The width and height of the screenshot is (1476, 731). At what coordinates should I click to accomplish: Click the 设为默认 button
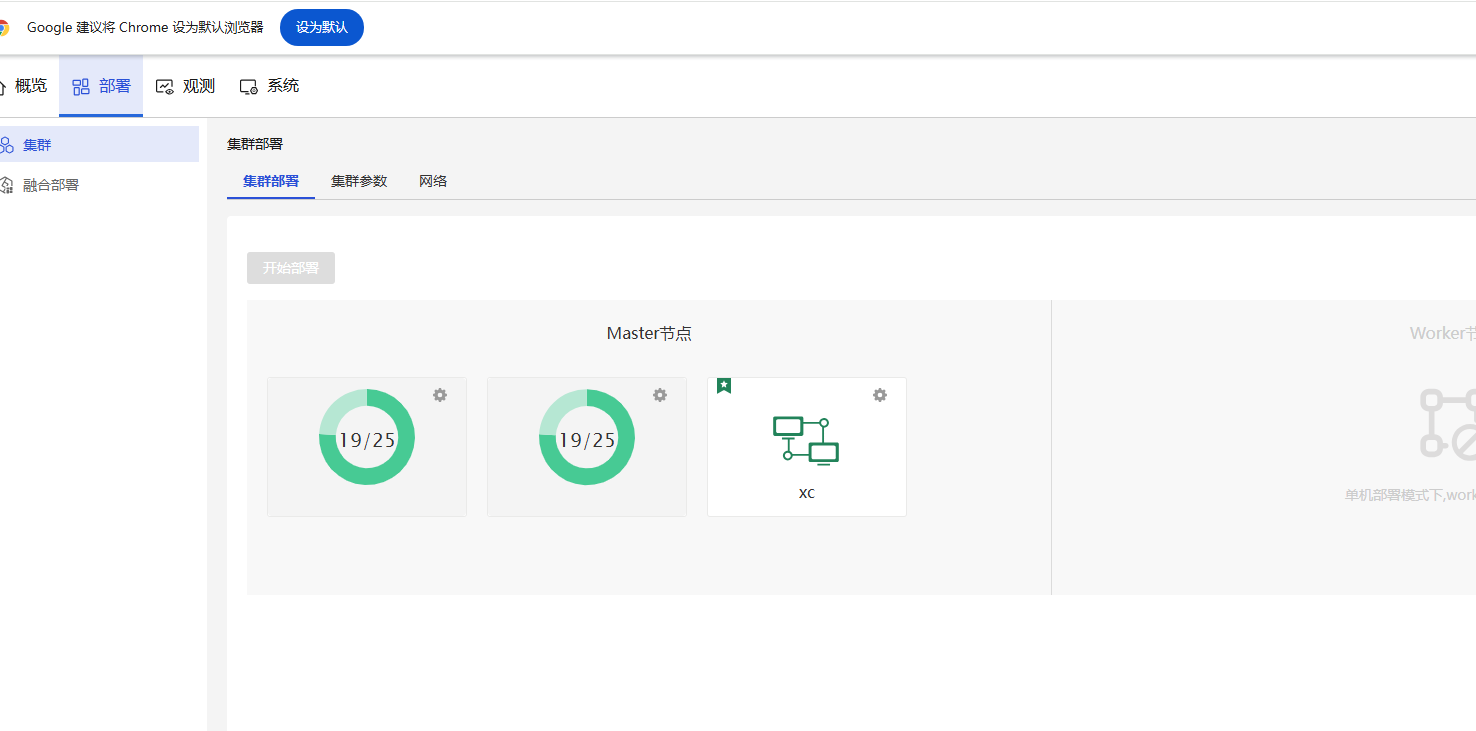(321, 27)
